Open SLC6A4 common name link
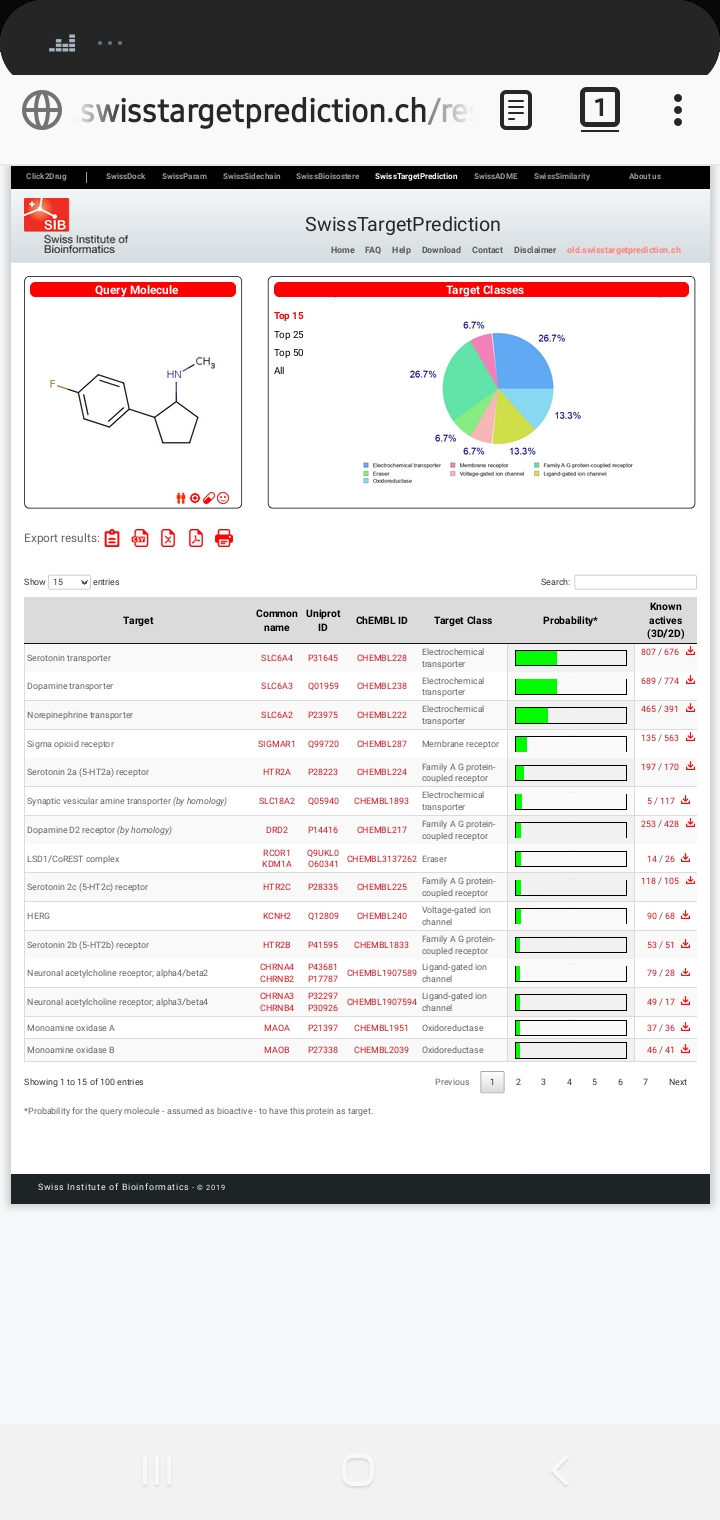The image size is (720, 1520). tap(277, 658)
